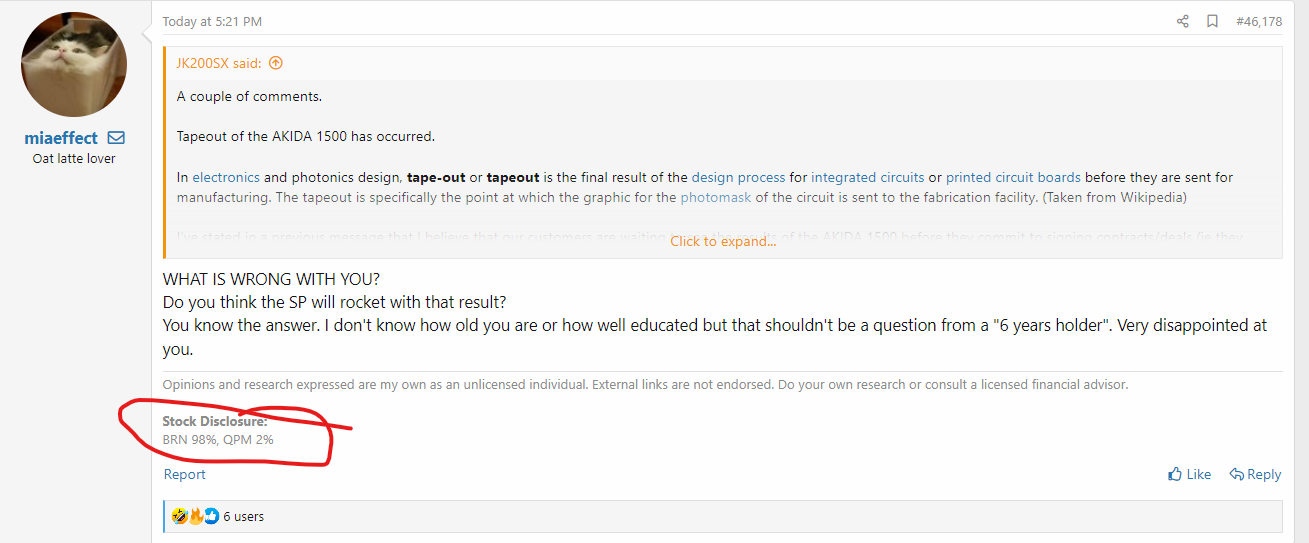Image resolution: width=1309 pixels, height=543 pixels.
Task: Report this post
Action: (x=185, y=475)
